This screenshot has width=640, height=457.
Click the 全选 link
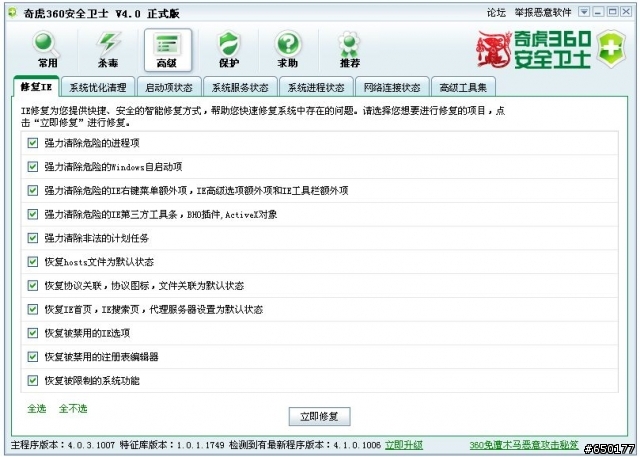[37, 408]
